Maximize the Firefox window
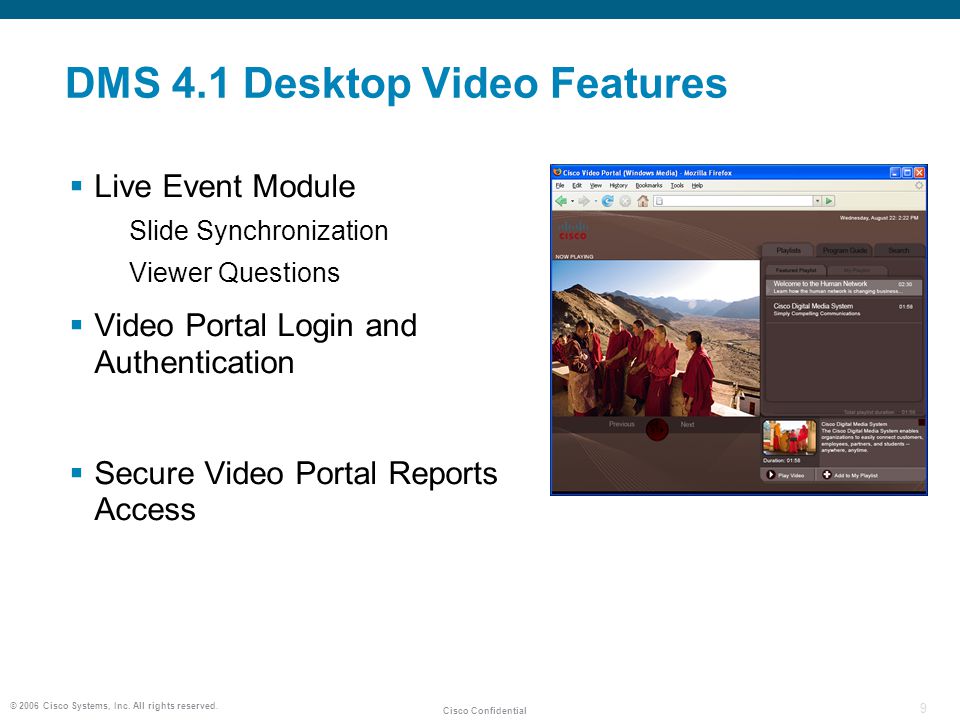This screenshot has width=960, height=720. [x=907, y=173]
